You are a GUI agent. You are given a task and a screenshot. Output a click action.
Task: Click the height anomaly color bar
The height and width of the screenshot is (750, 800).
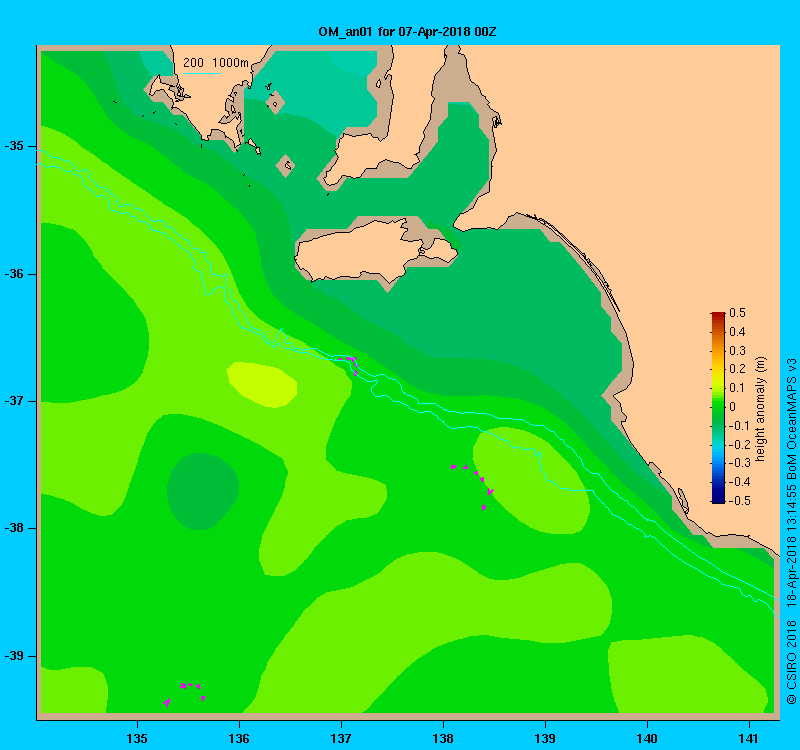tap(718, 407)
